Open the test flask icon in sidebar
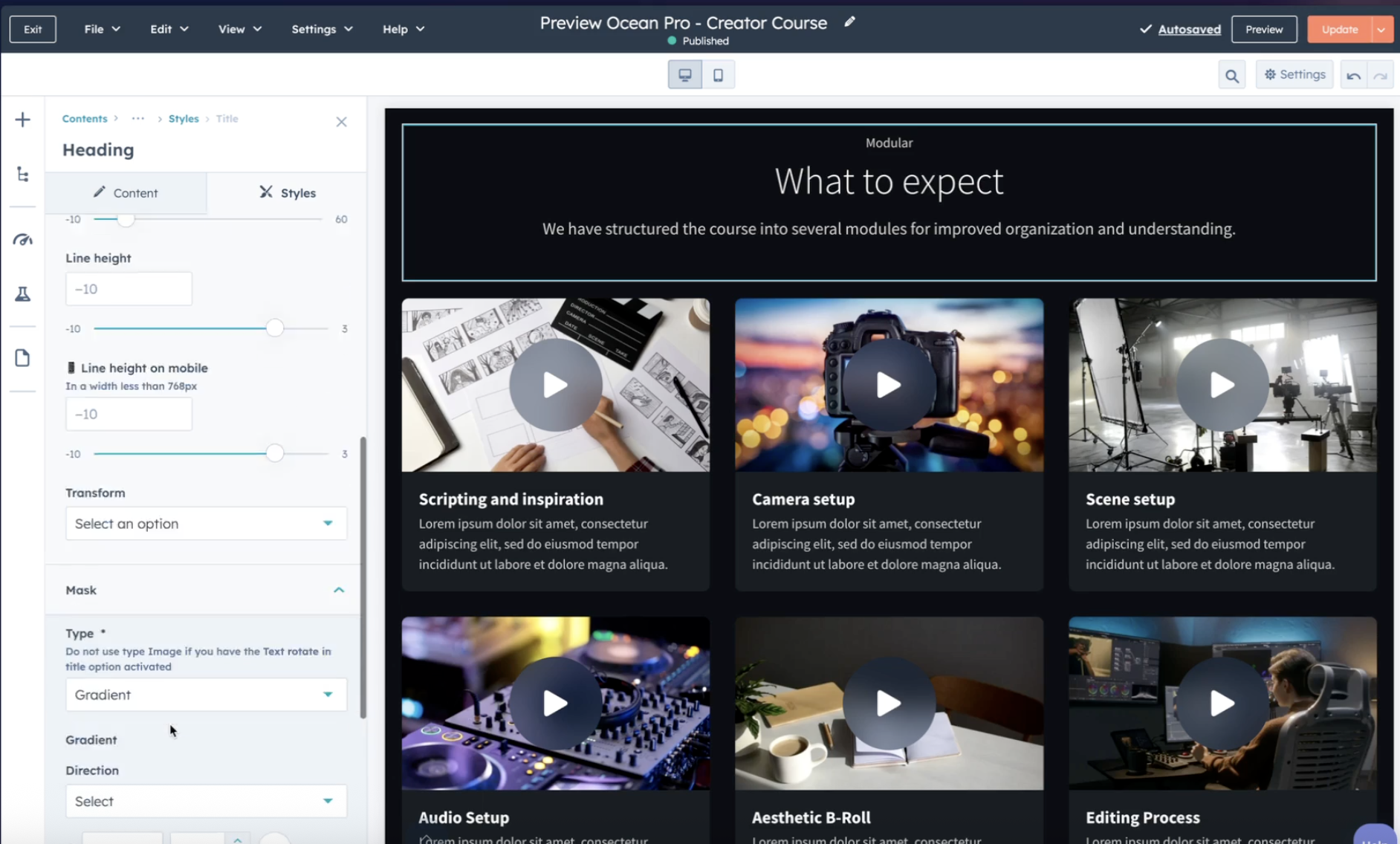The height and width of the screenshot is (844, 1400). (22, 294)
